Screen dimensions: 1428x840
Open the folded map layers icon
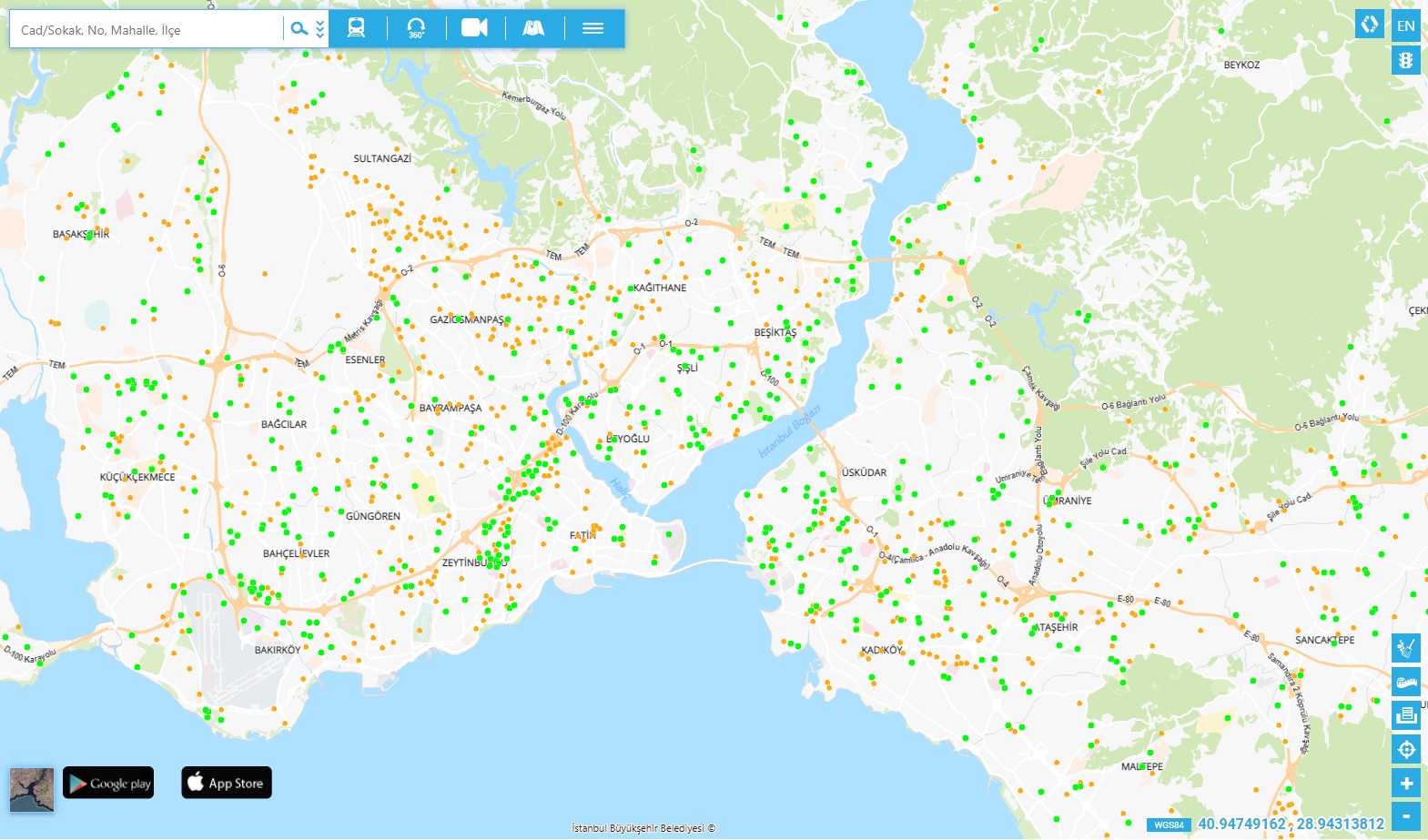click(x=533, y=28)
